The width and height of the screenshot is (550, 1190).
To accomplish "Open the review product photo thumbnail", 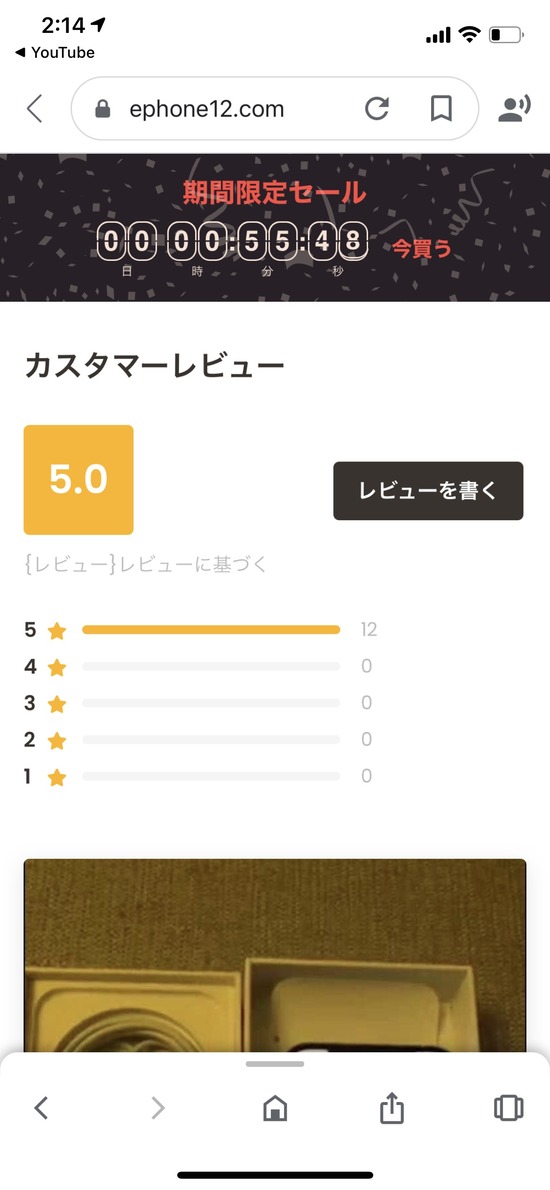I will click(275, 955).
